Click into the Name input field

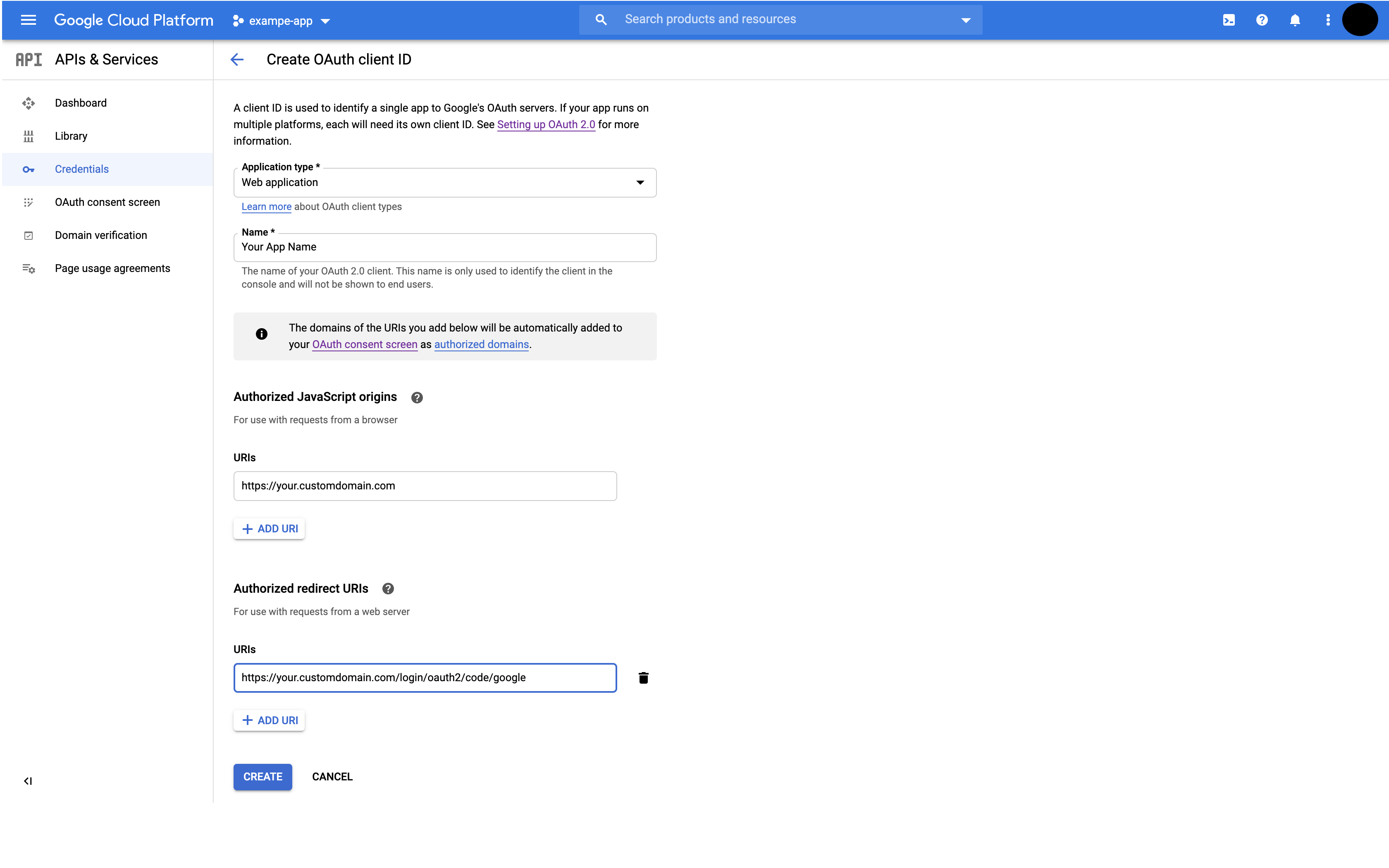[x=445, y=248]
